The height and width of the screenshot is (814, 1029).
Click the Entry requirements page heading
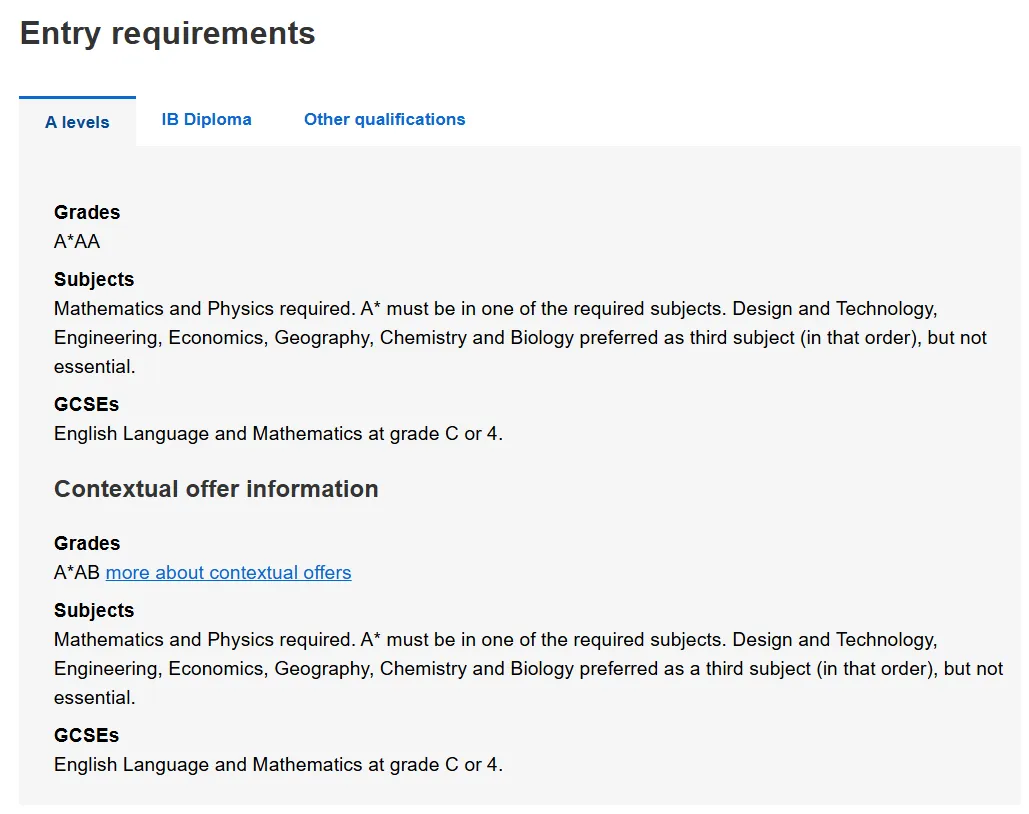click(x=167, y=33)
